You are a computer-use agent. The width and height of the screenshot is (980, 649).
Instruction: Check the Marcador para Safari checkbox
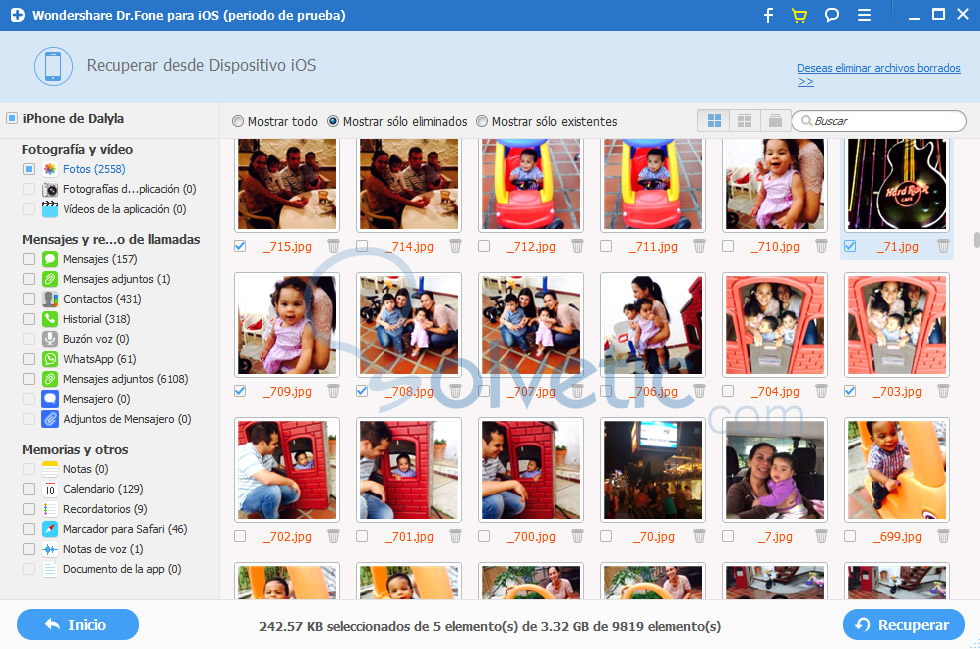[x=29, y=529]
